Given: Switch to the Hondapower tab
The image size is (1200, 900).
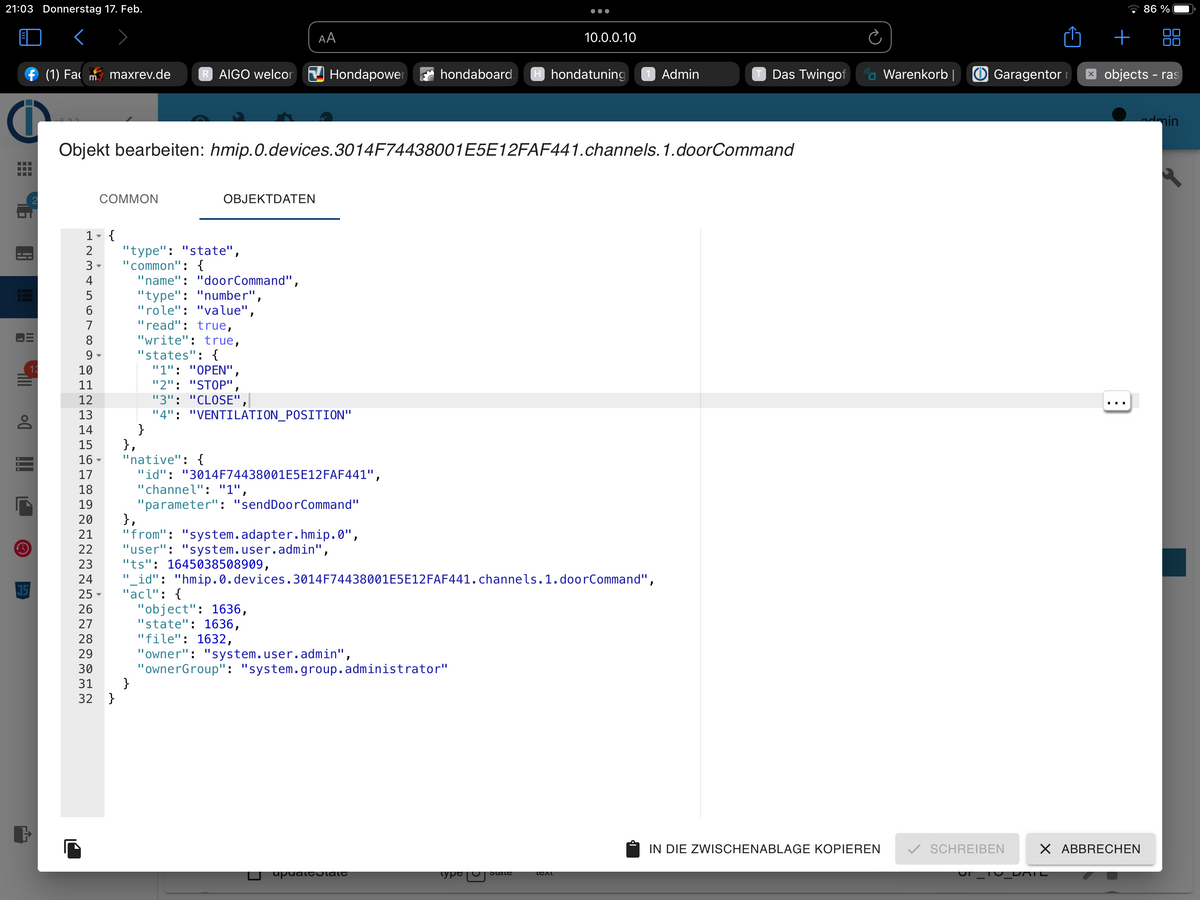Looking at the screenshot, I should coord(356,74).
